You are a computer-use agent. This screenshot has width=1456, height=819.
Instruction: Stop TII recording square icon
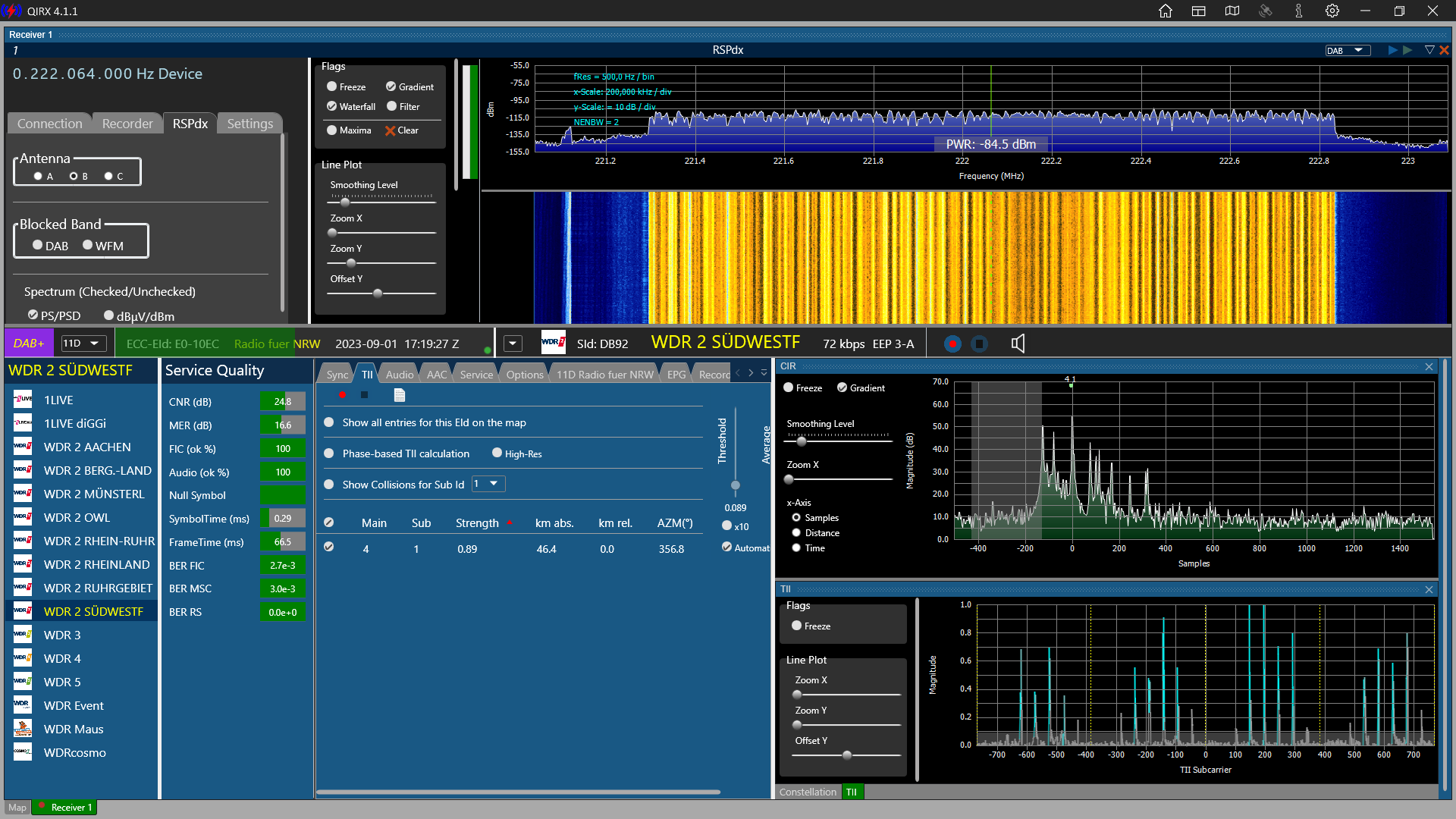click(365, 395)
